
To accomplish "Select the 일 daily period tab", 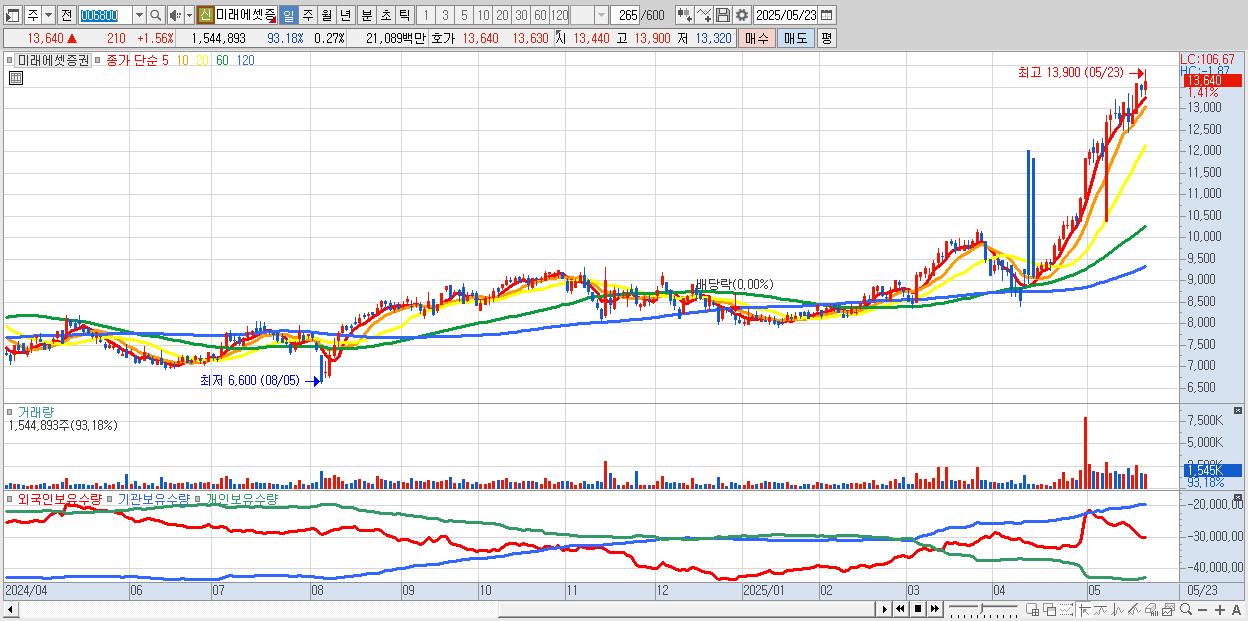I will coord(288,15).
